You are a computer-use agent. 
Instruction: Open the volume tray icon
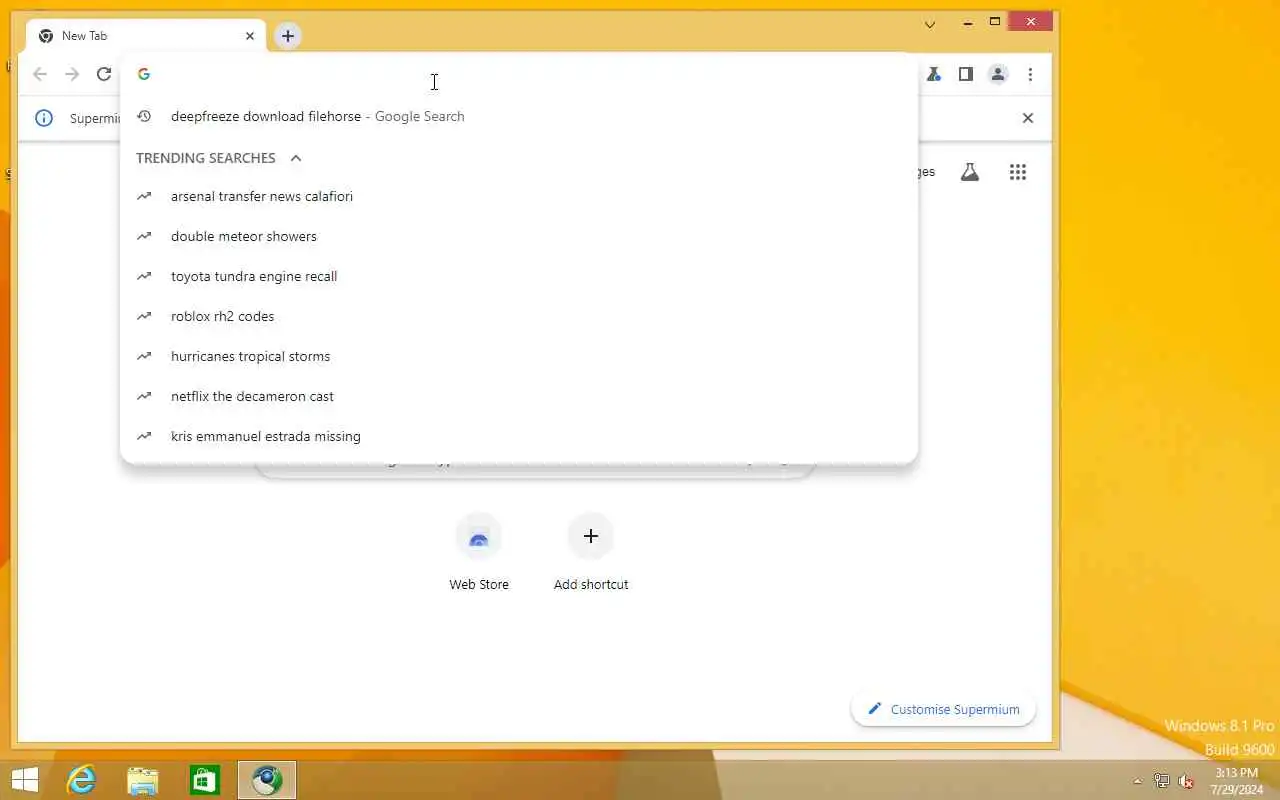(x=1187, y=781)
